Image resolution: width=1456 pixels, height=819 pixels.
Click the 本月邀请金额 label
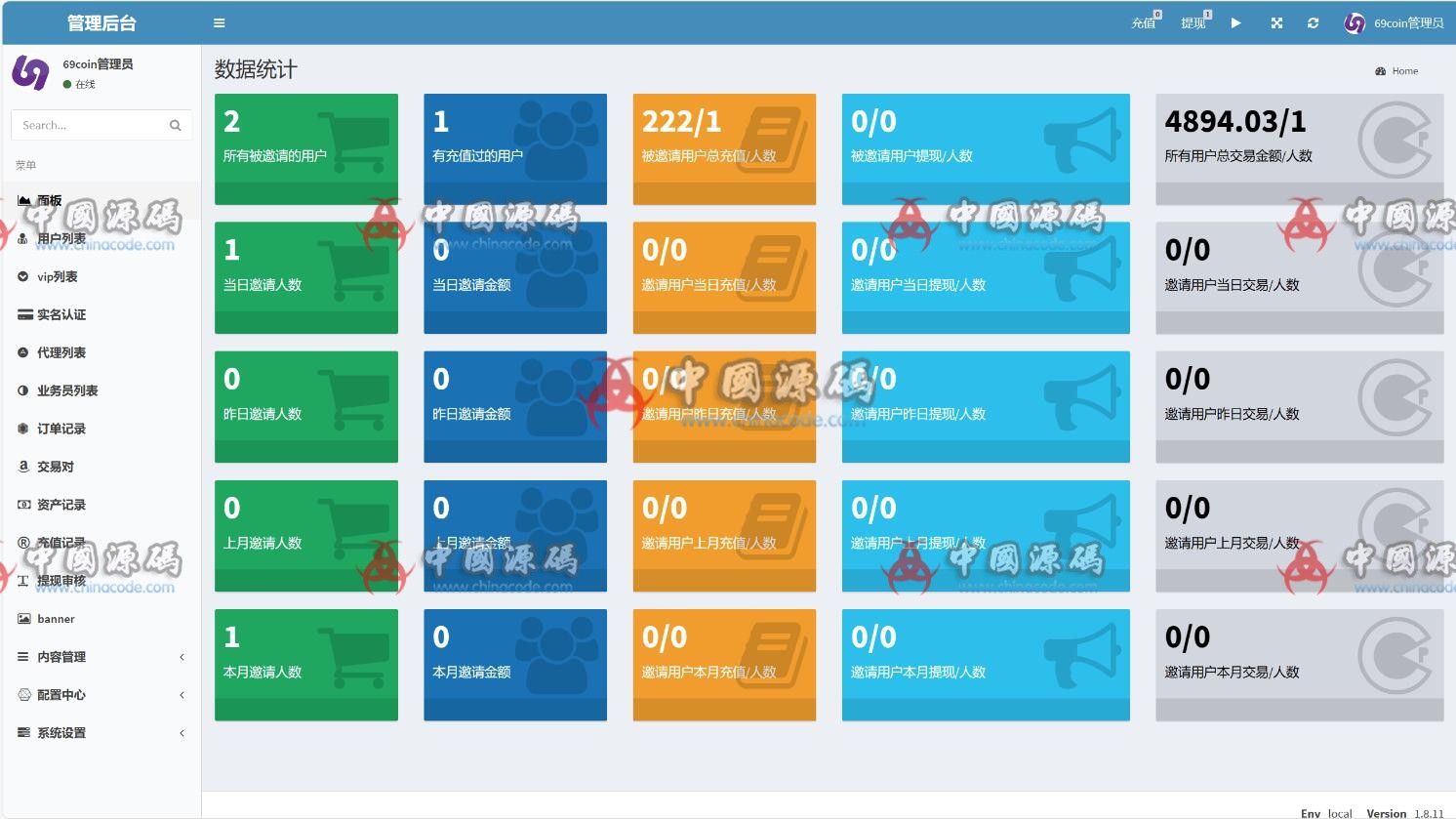click(471, 672)
